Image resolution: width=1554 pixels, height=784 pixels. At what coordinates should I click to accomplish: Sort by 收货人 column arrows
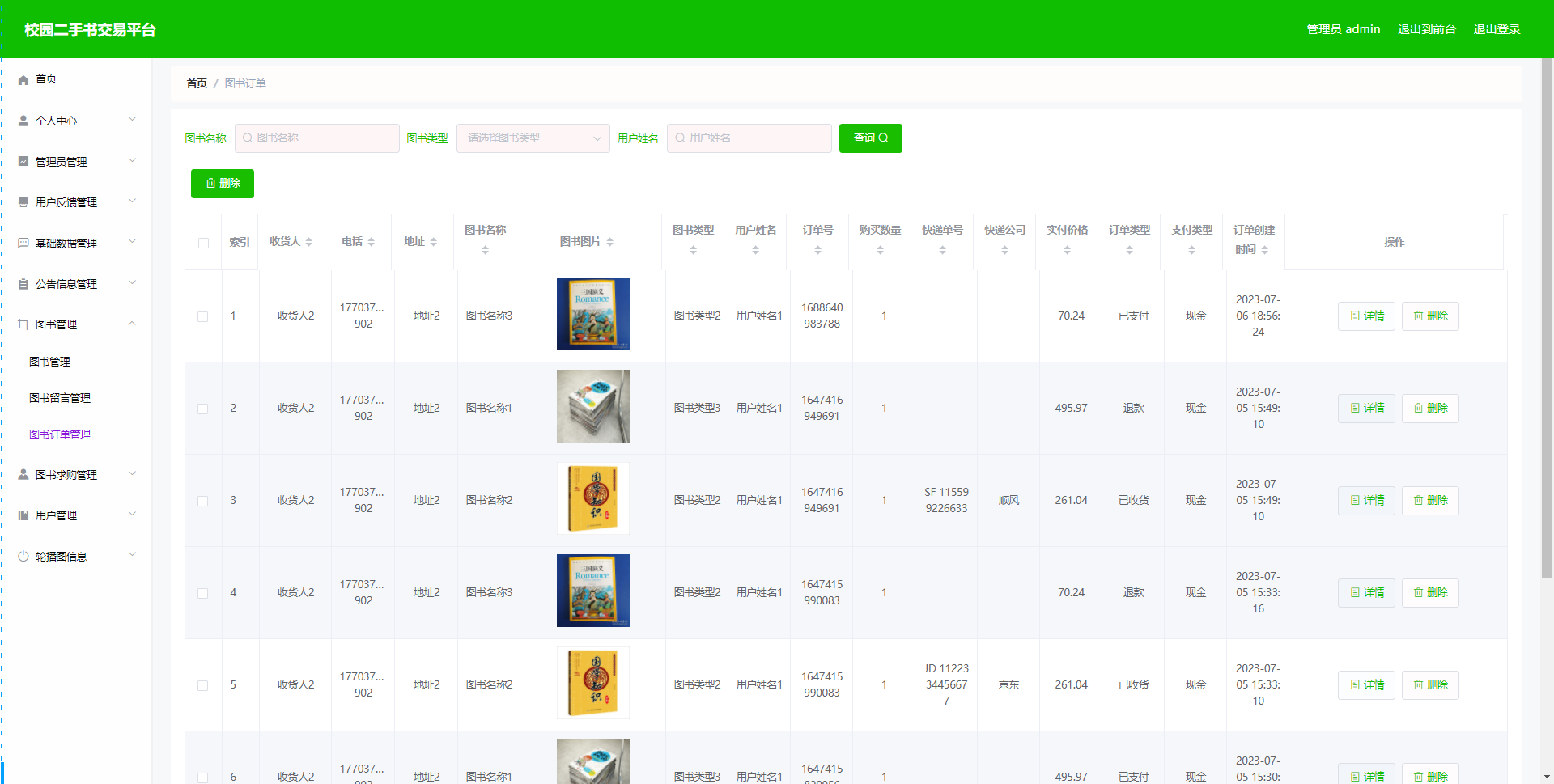point(309,242)
